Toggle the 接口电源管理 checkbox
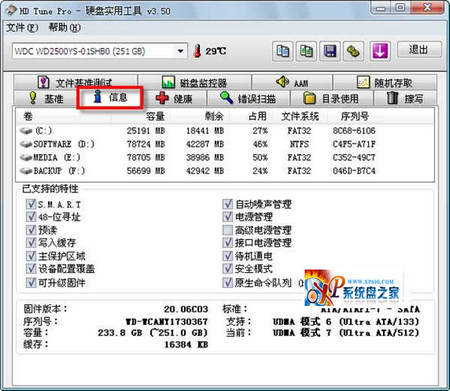 228,243
